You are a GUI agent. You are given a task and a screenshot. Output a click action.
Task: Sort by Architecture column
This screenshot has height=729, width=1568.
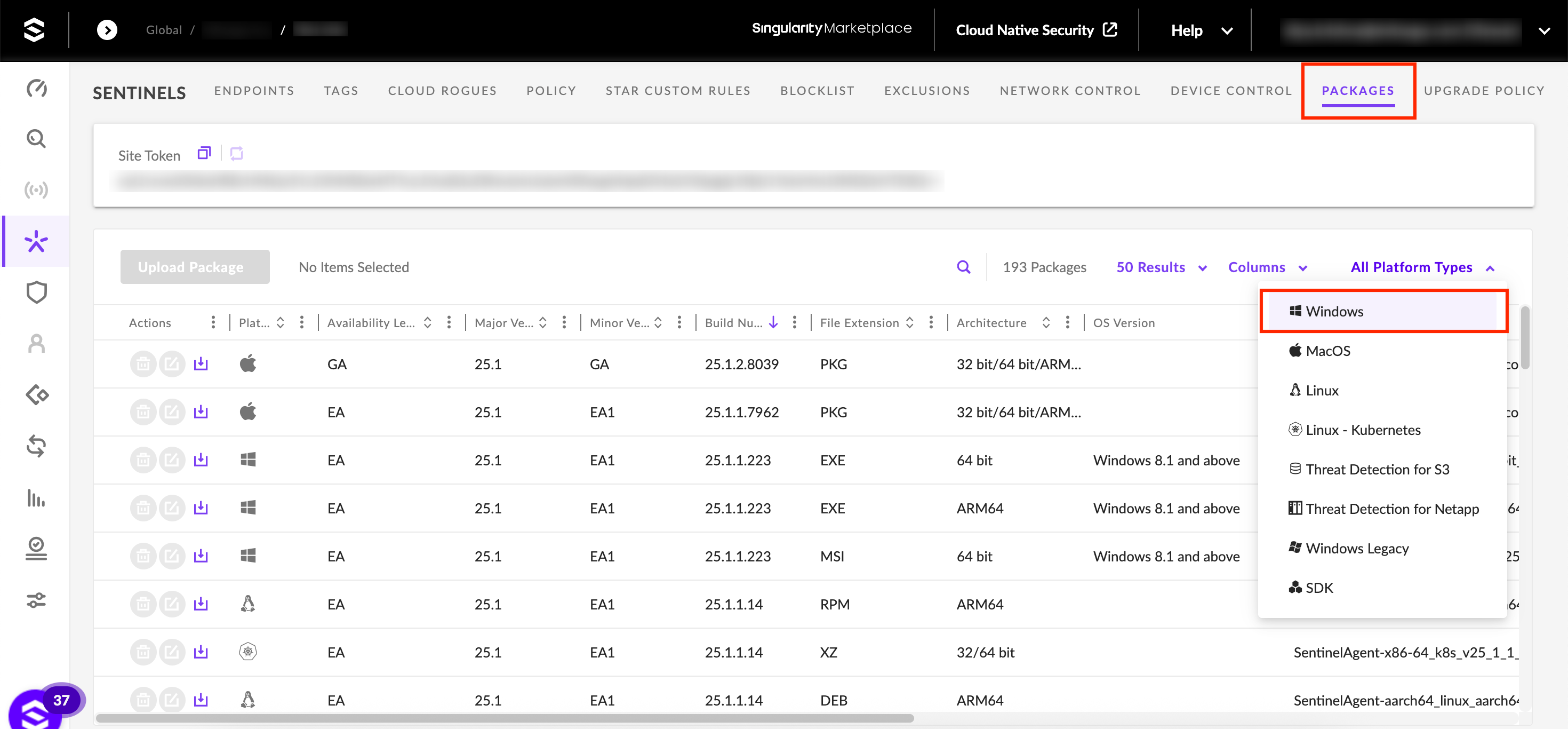(1046, 323)
